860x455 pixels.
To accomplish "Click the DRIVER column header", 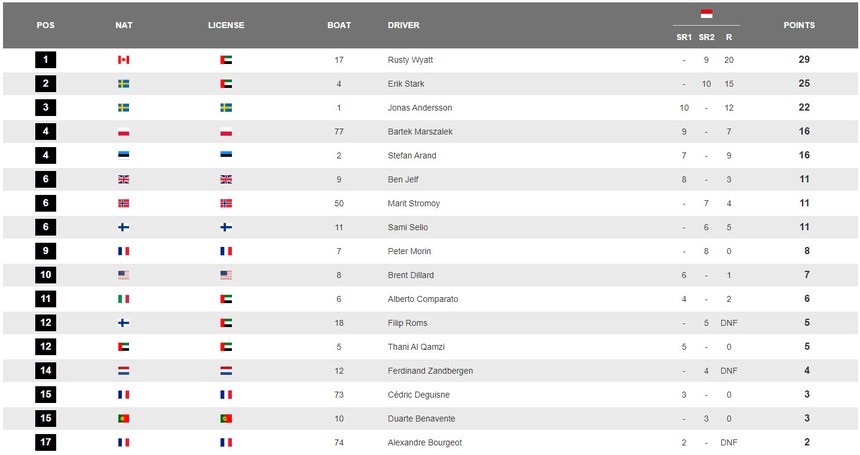I will [x=403, y=25].
